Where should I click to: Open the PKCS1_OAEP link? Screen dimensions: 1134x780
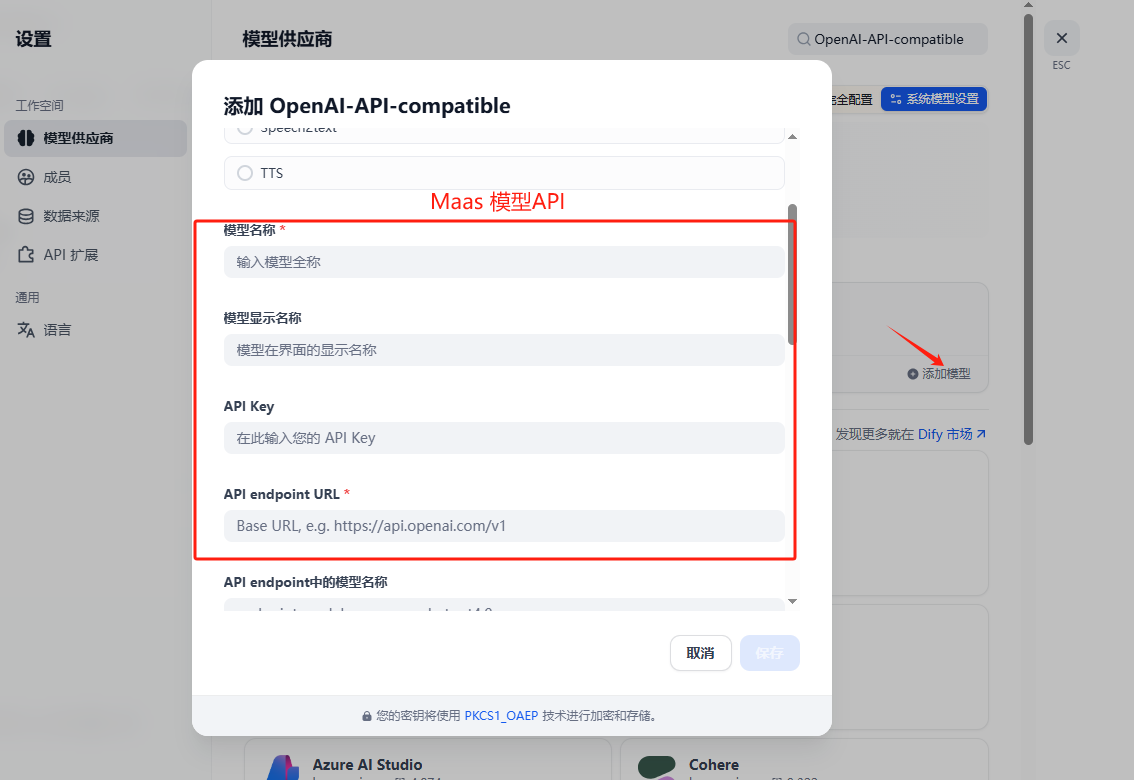pyautogui.click(x=501, y=716)
